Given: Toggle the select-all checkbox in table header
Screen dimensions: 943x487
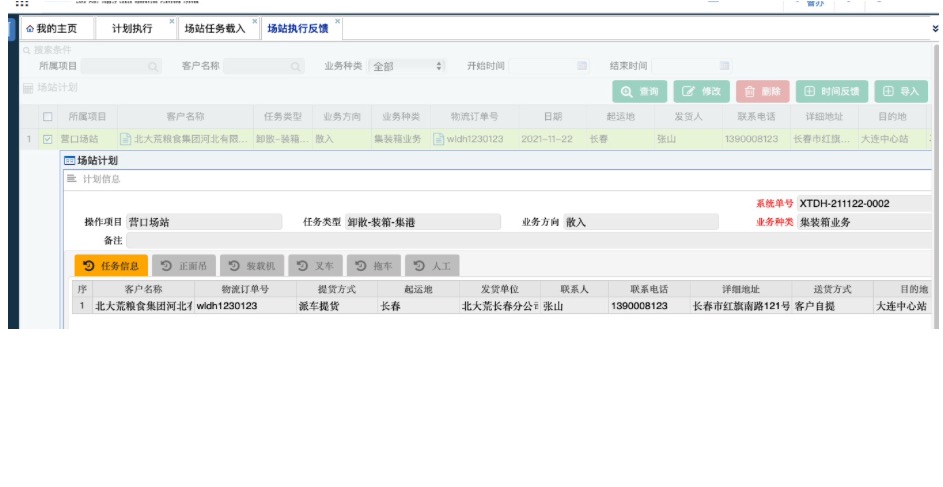Looking at the screenshot, I should pos(47,117).
